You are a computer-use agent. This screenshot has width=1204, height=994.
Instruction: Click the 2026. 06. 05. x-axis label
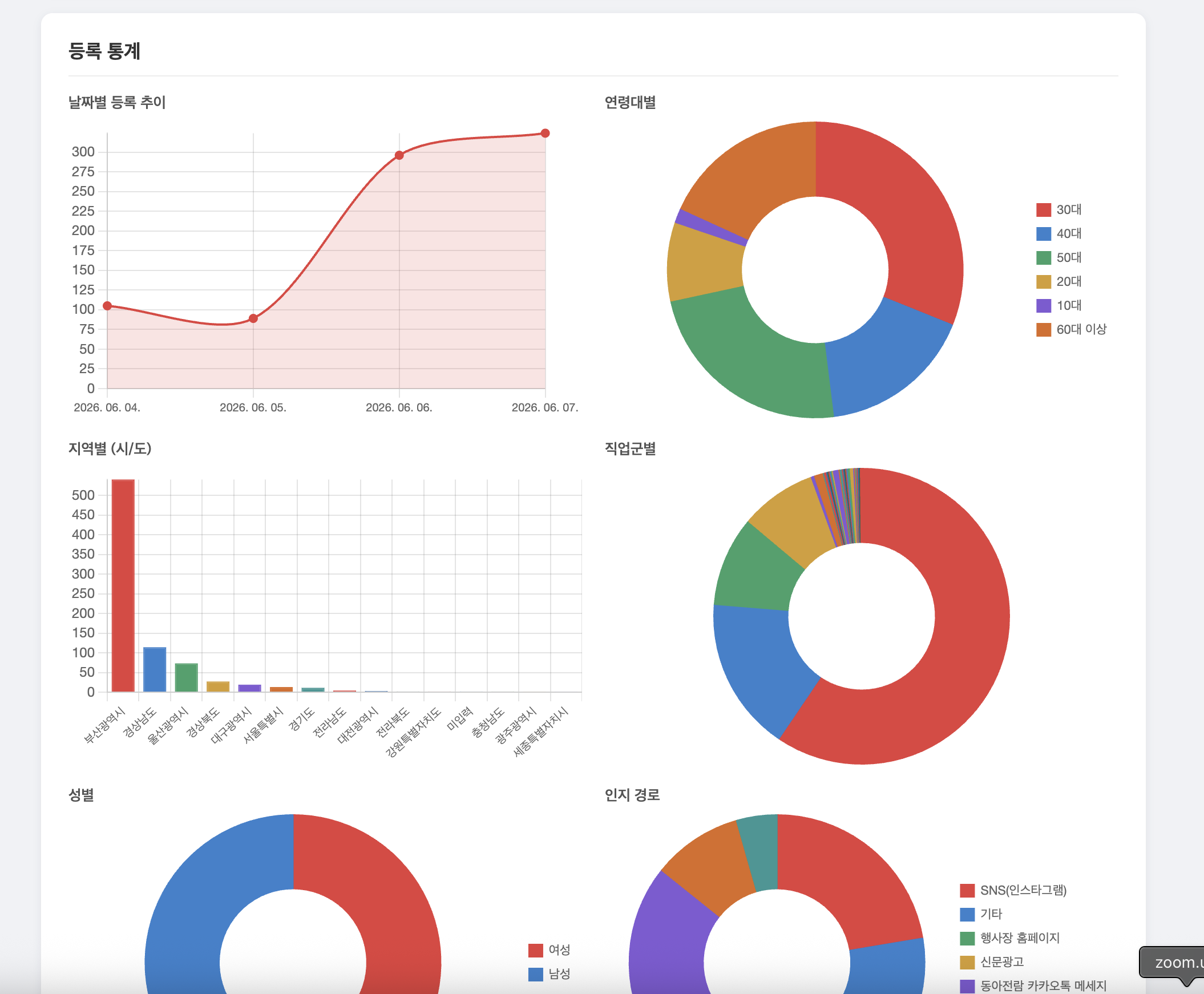253,407
